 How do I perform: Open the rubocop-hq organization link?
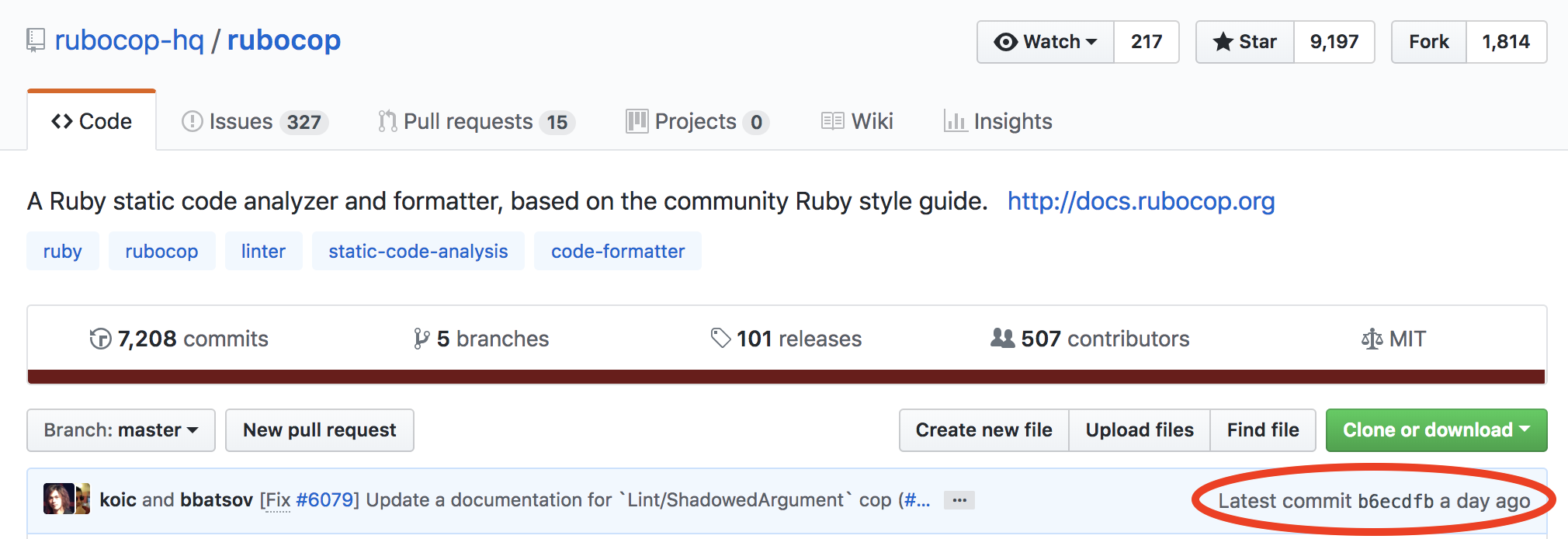[x=129, y=40]
